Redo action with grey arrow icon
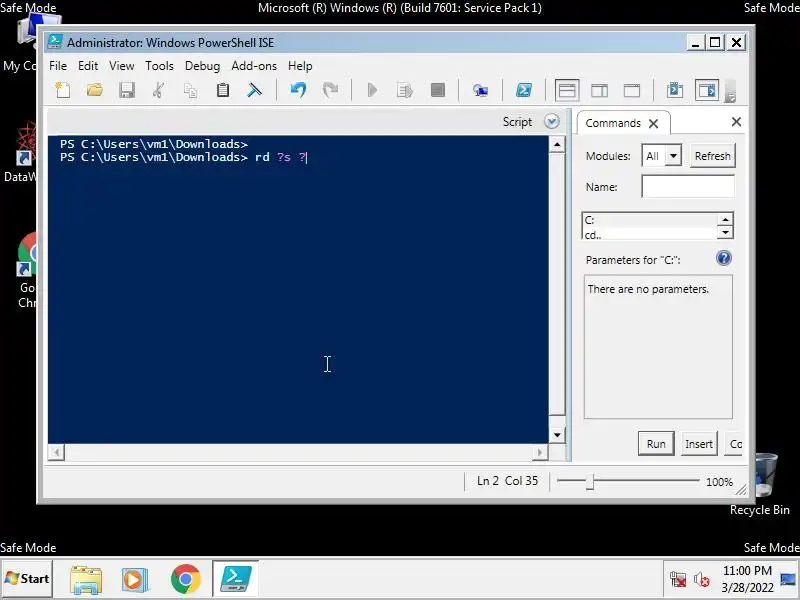The width and height of the screenshot is (800, 600). click(331, 90)
